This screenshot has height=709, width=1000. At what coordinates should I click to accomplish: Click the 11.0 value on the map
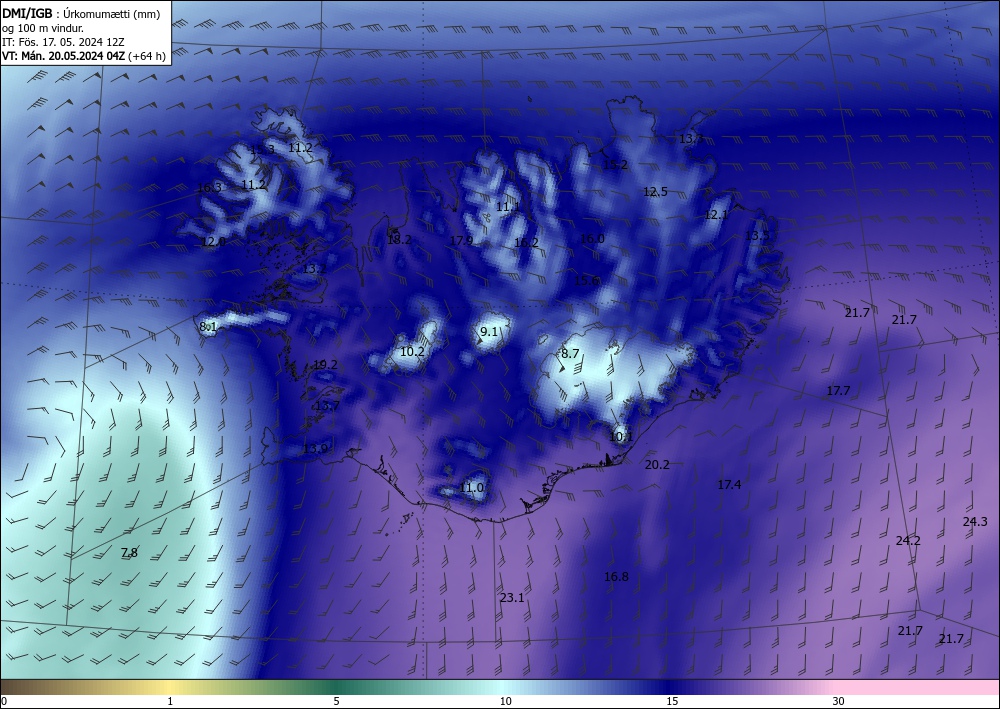[471, 488]
